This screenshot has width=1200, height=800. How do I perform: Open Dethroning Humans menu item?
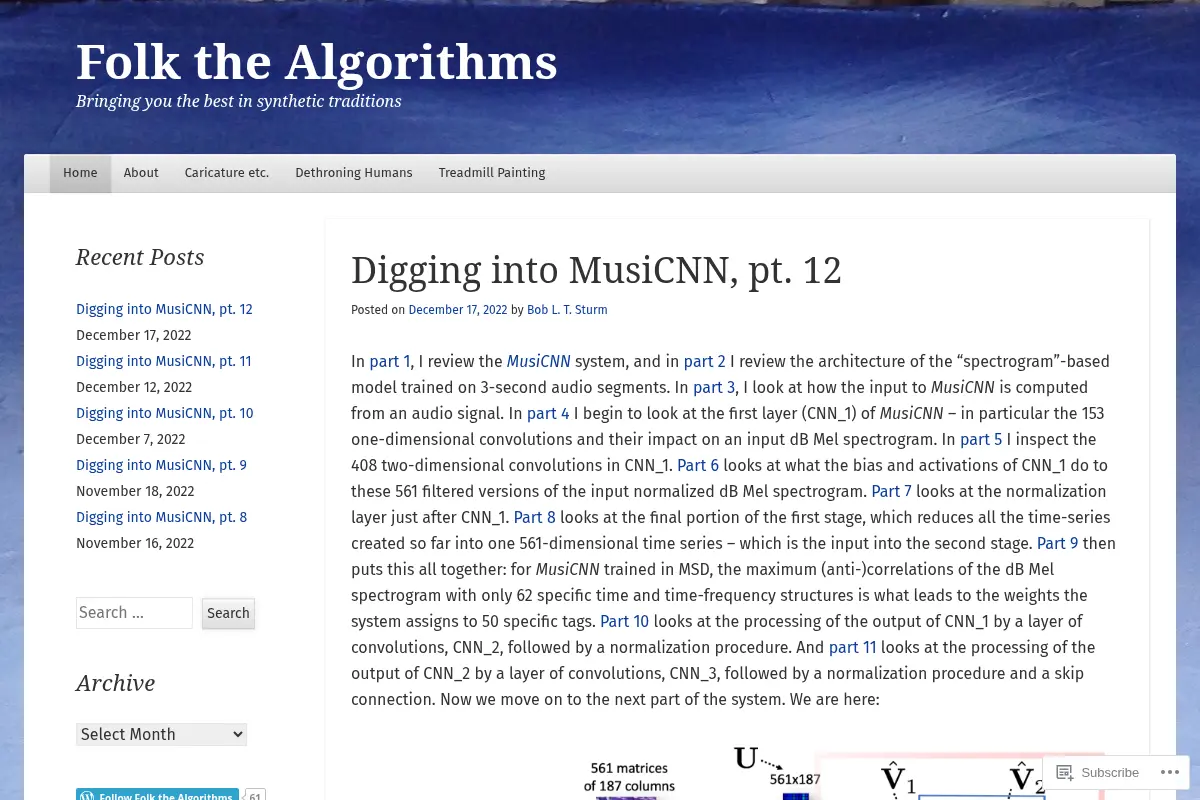pyautogui.click(x=354, y=173)
